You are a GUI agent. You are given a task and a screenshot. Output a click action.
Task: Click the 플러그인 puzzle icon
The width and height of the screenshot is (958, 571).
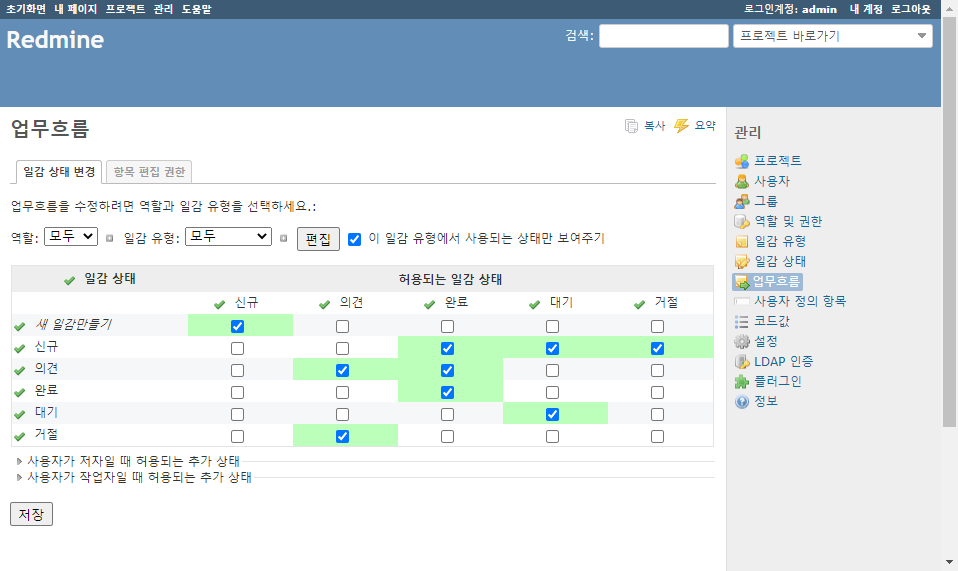click(742, 382)
